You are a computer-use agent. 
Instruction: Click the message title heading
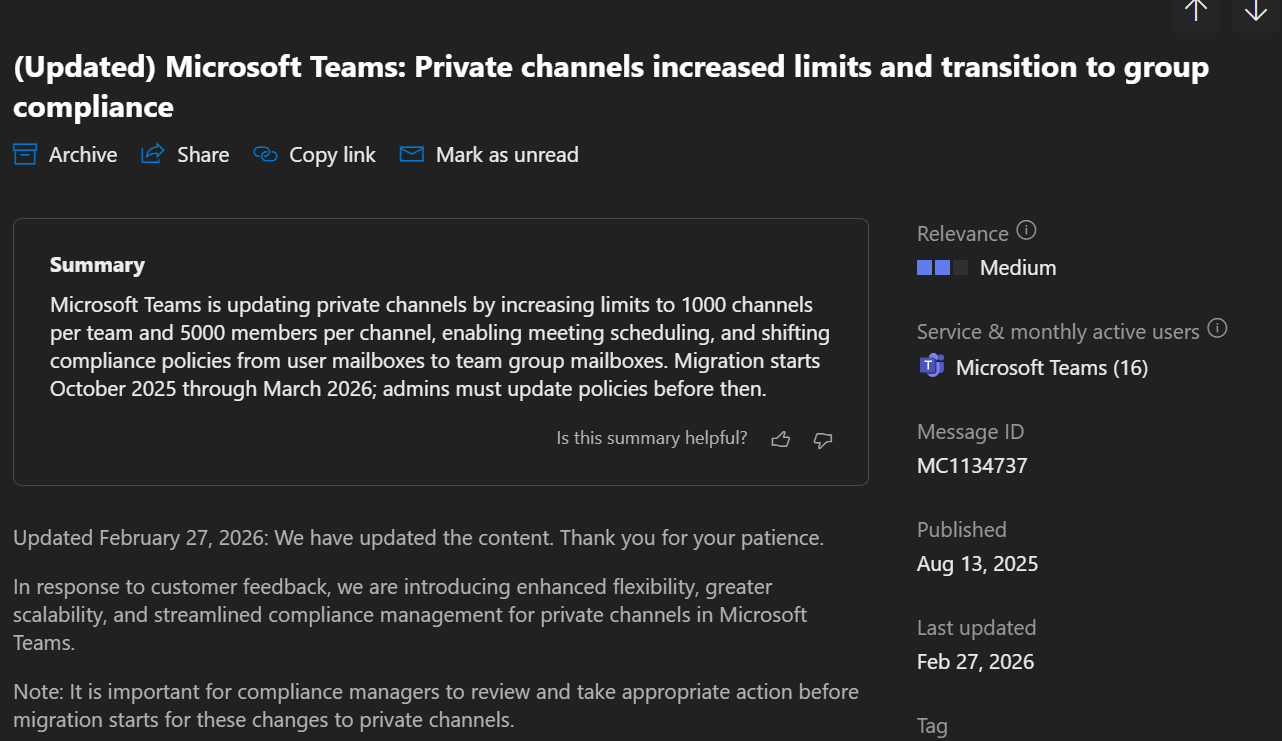click(611, 86)
